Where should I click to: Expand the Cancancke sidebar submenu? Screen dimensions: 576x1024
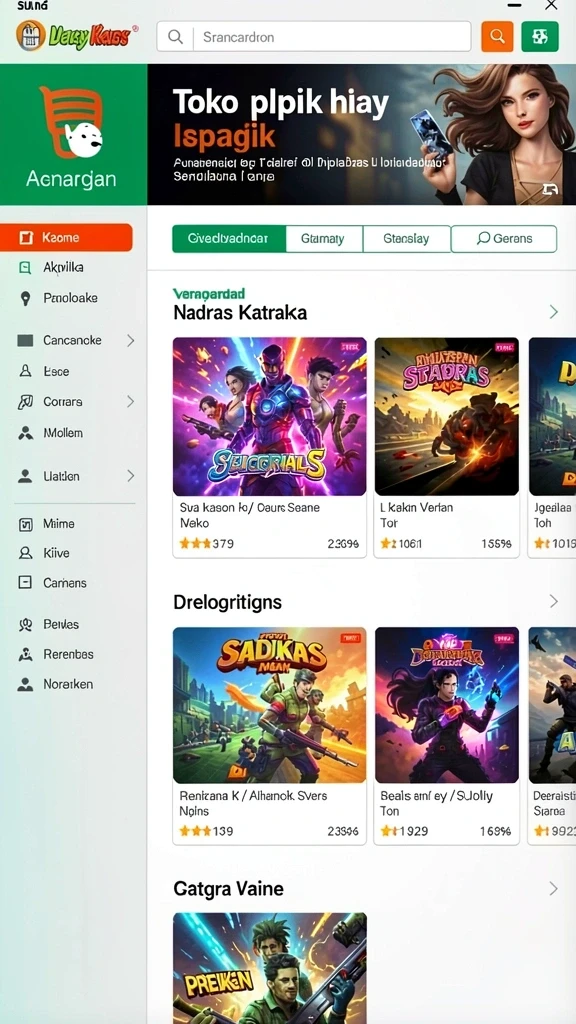click(130, 340)
